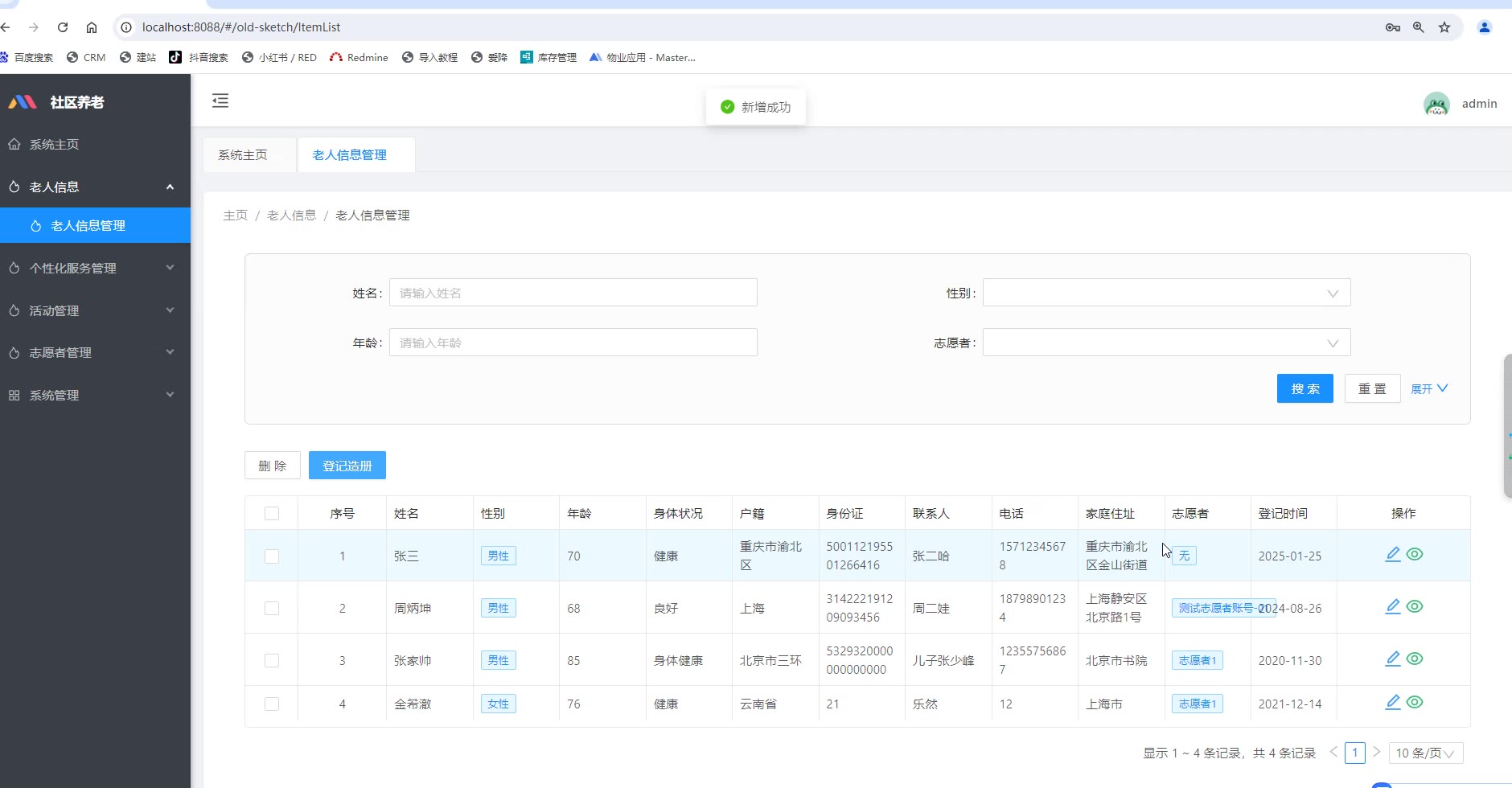Click the browser reload icon
The width and height of the screenshot is (1512, 788).
coord(63,27)
